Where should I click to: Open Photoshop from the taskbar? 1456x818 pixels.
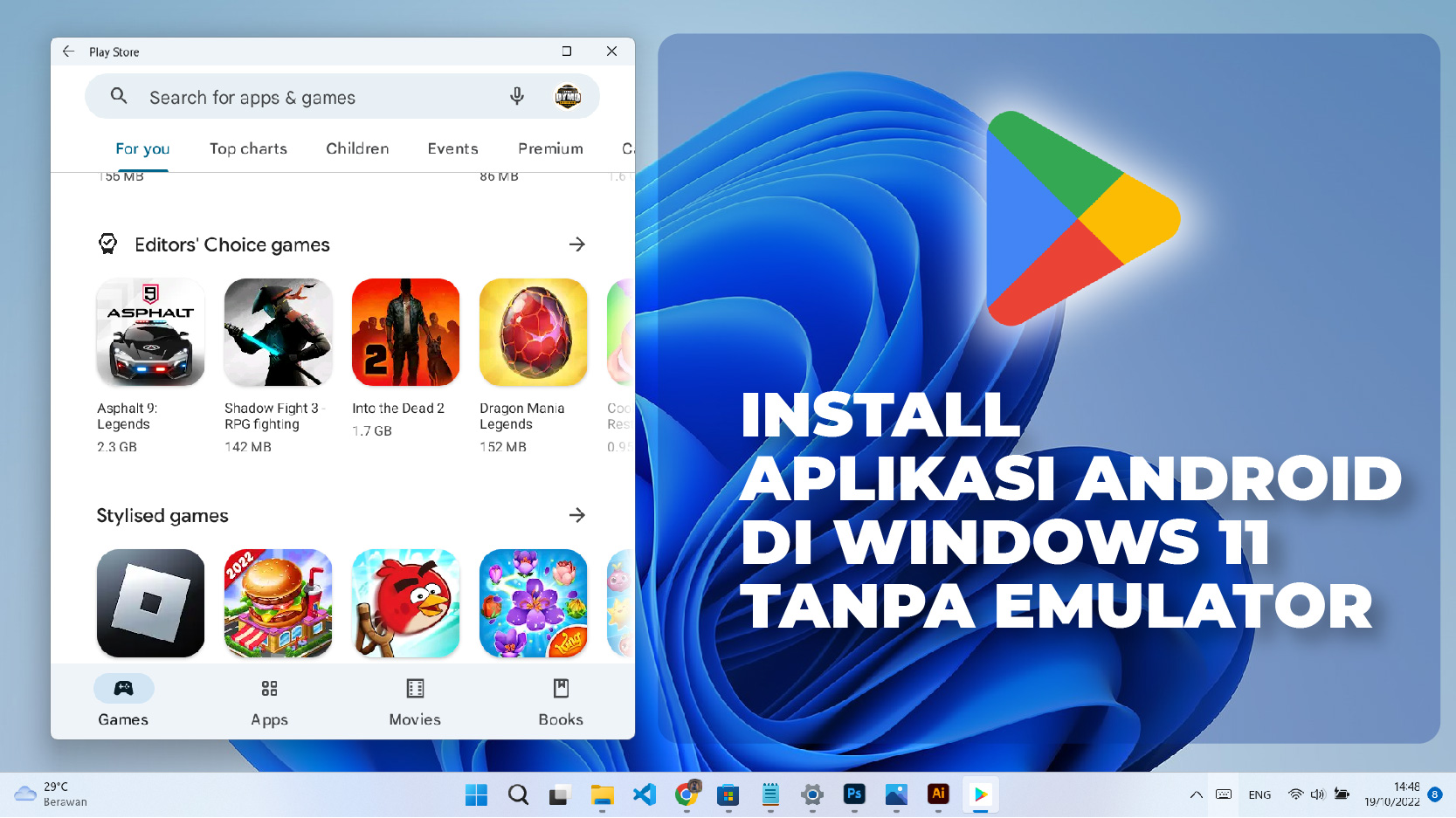click(854, 794)
